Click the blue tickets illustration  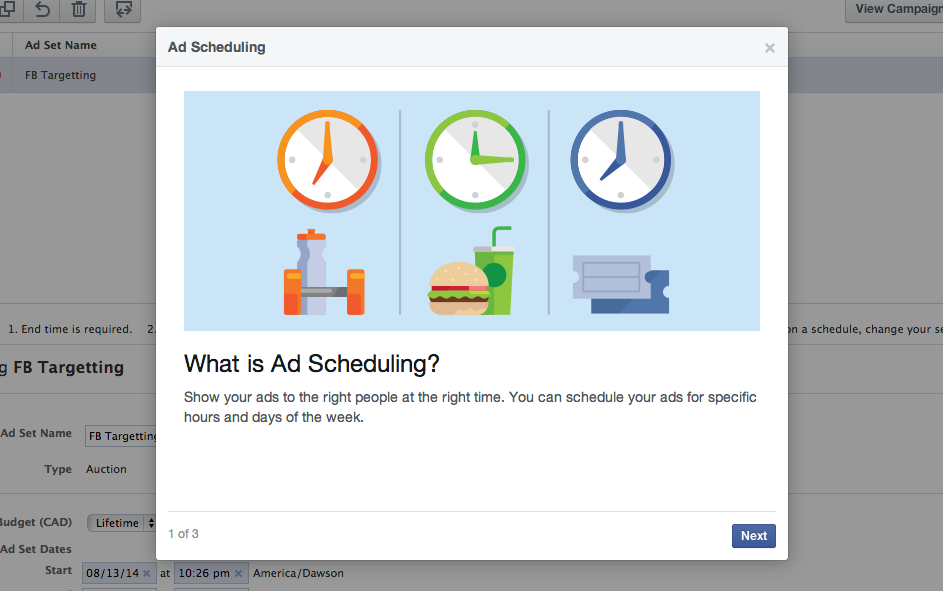[x=621, y=283]
